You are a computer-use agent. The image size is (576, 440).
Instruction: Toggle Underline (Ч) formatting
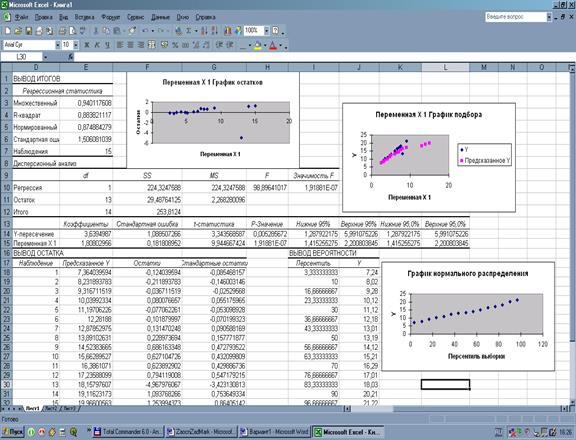pyautogui.click(x=107, y=45)
